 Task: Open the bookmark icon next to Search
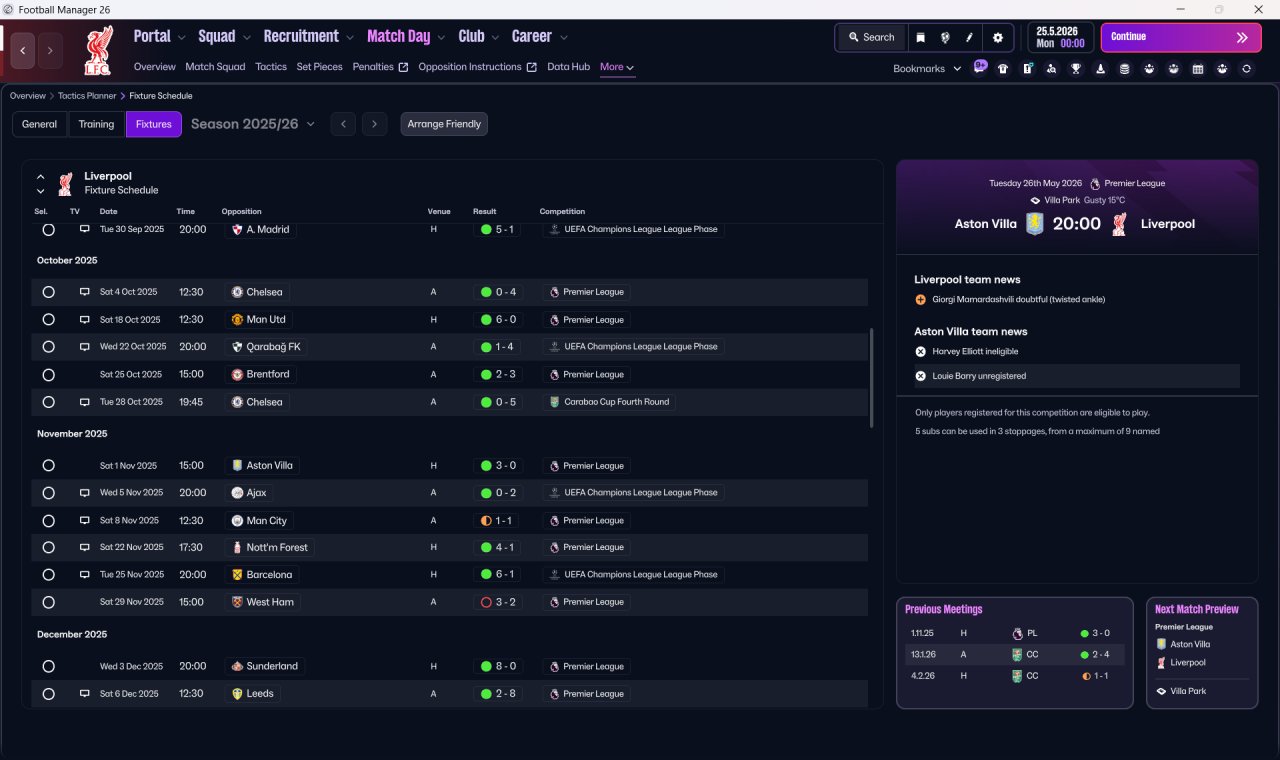(x=921, y=37)
